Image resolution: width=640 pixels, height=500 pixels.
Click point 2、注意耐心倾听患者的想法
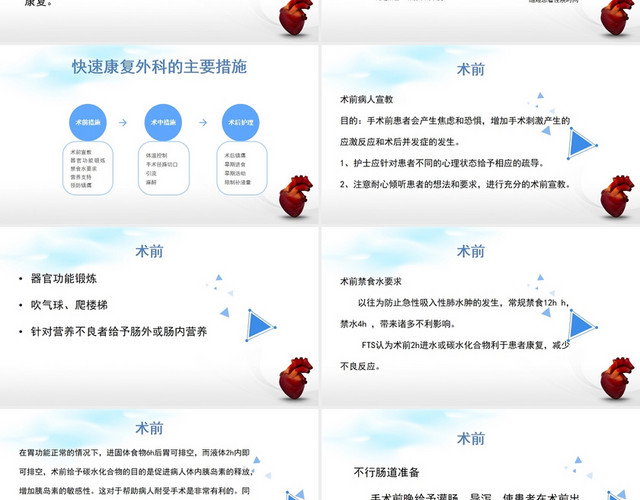(x=455, y=184)
